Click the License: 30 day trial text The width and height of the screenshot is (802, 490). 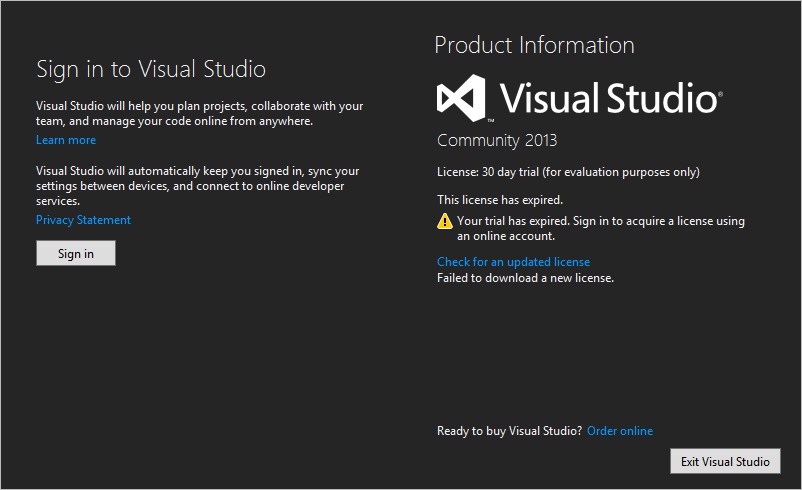568,172
